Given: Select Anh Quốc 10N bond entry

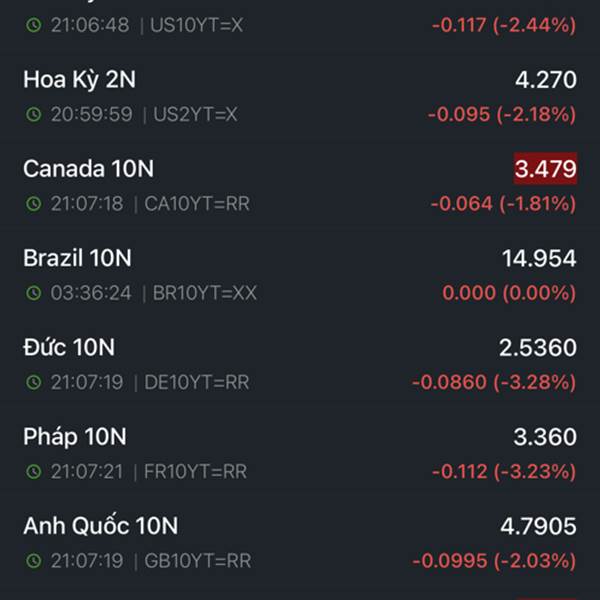Looking at the screenshot, I should coord(300,543).
